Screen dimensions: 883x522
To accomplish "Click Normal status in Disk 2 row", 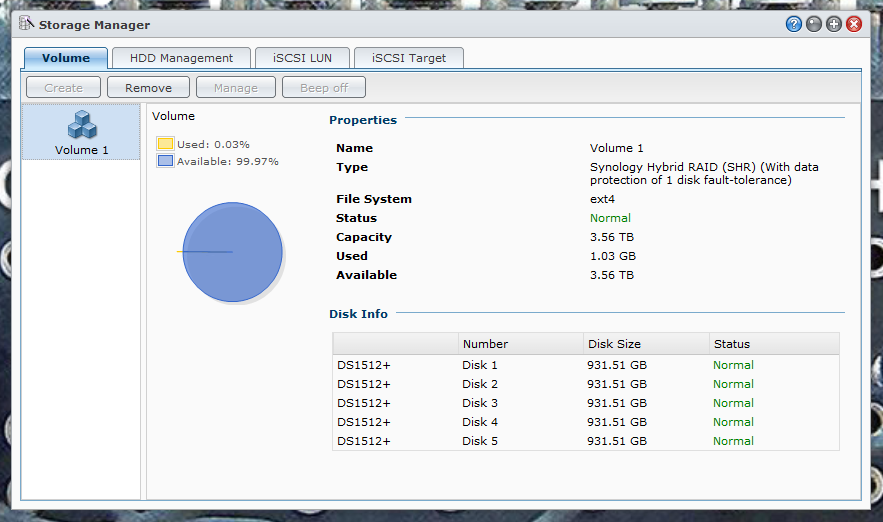I will coord(733,384).
